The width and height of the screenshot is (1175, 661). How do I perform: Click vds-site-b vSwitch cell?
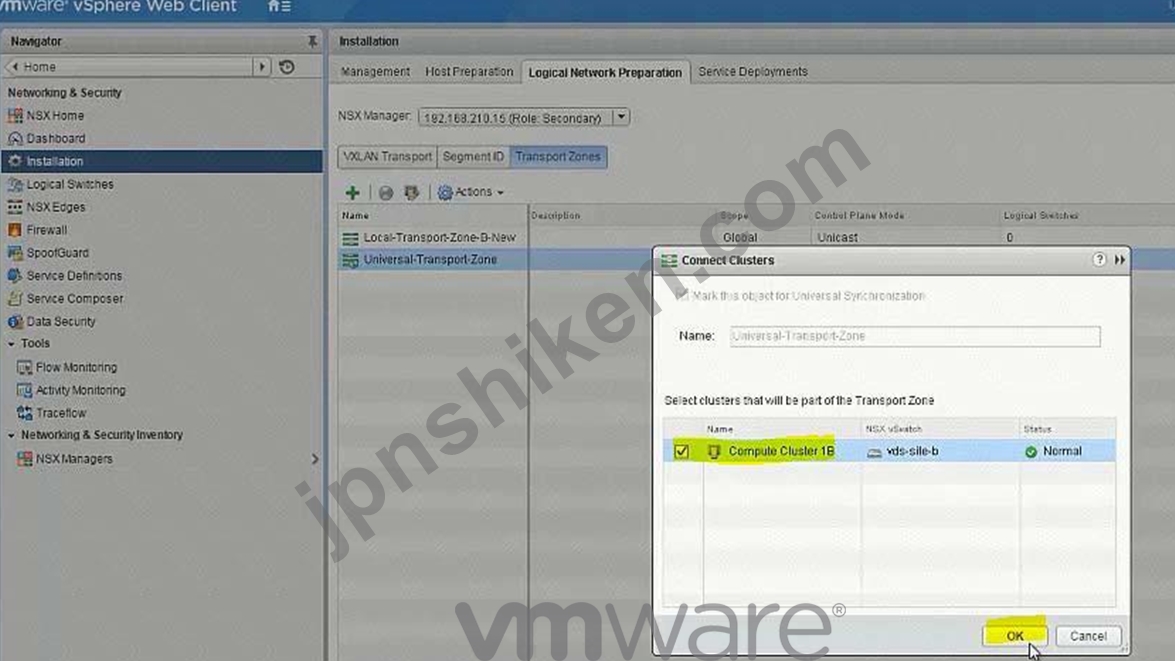(x=940, y=451)
